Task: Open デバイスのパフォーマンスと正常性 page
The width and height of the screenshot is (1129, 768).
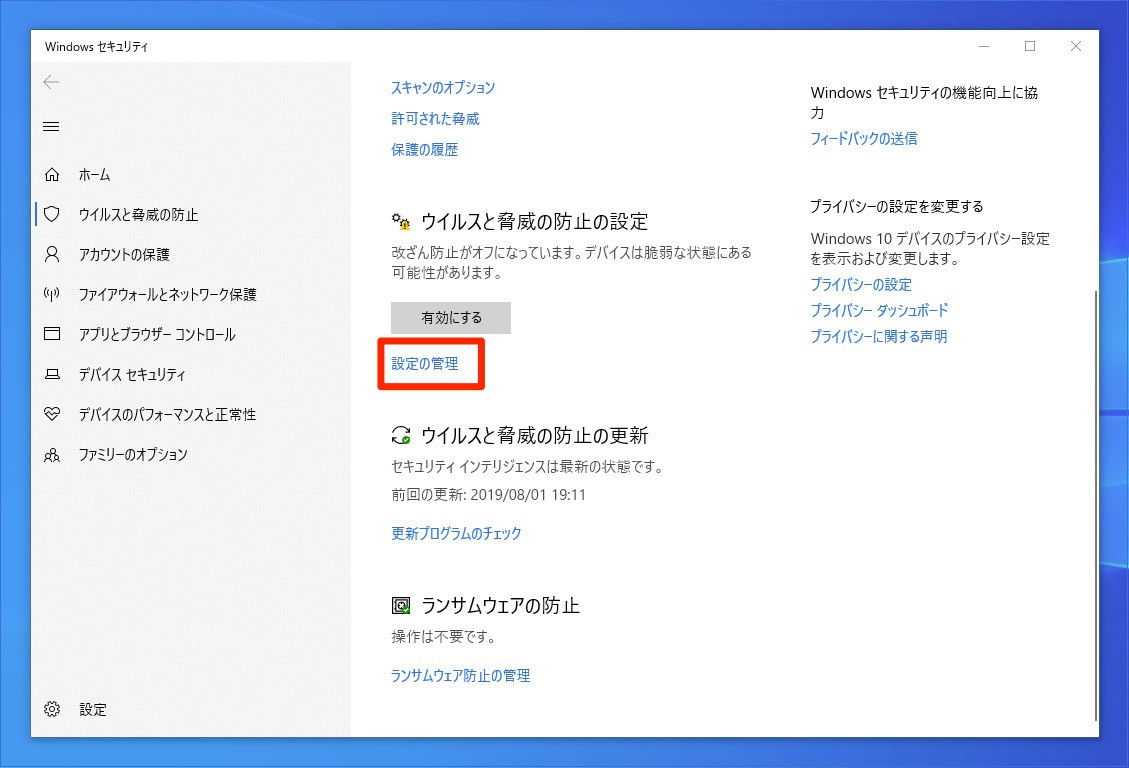Action: click(x=167, y=415)
